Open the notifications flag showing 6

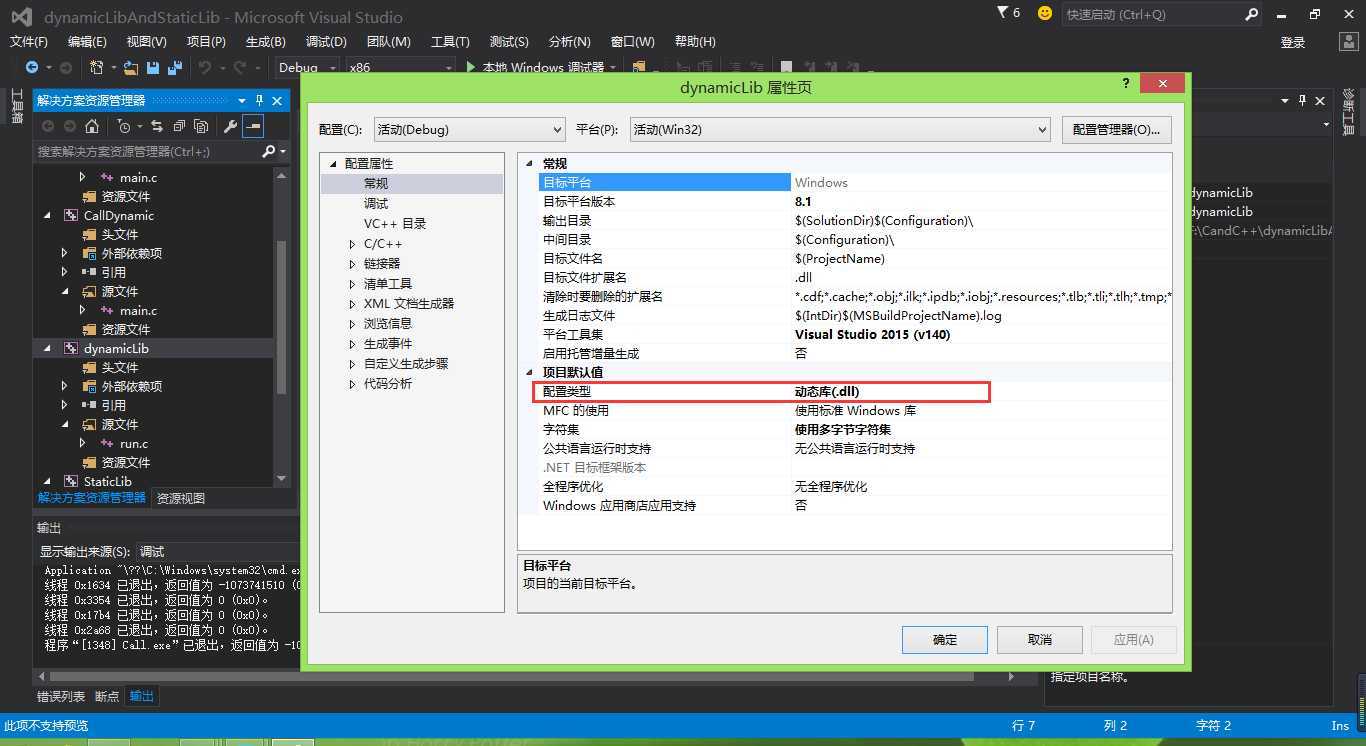(1009, 13)
